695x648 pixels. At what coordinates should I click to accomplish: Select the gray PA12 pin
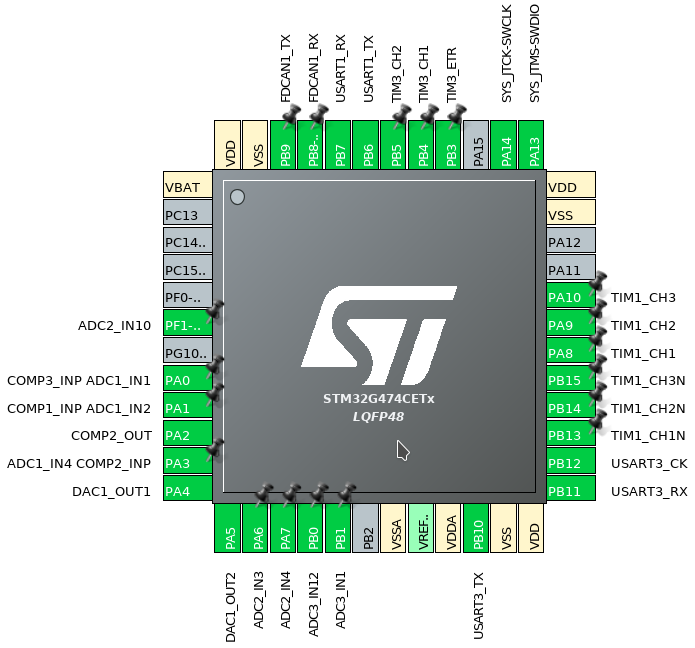[571, 240]
